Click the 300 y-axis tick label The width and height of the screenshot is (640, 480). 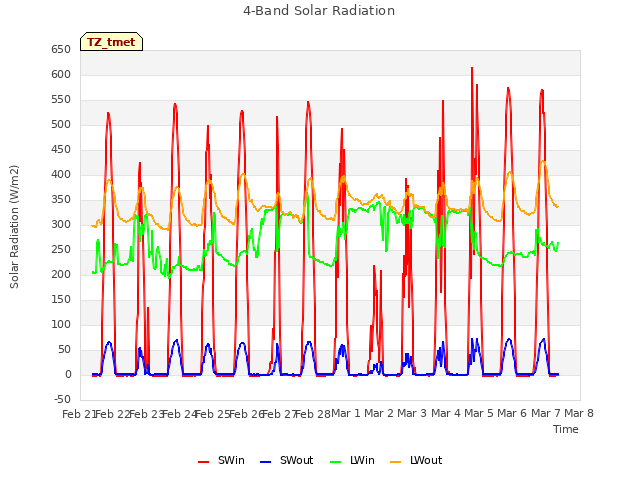point(61,225)
